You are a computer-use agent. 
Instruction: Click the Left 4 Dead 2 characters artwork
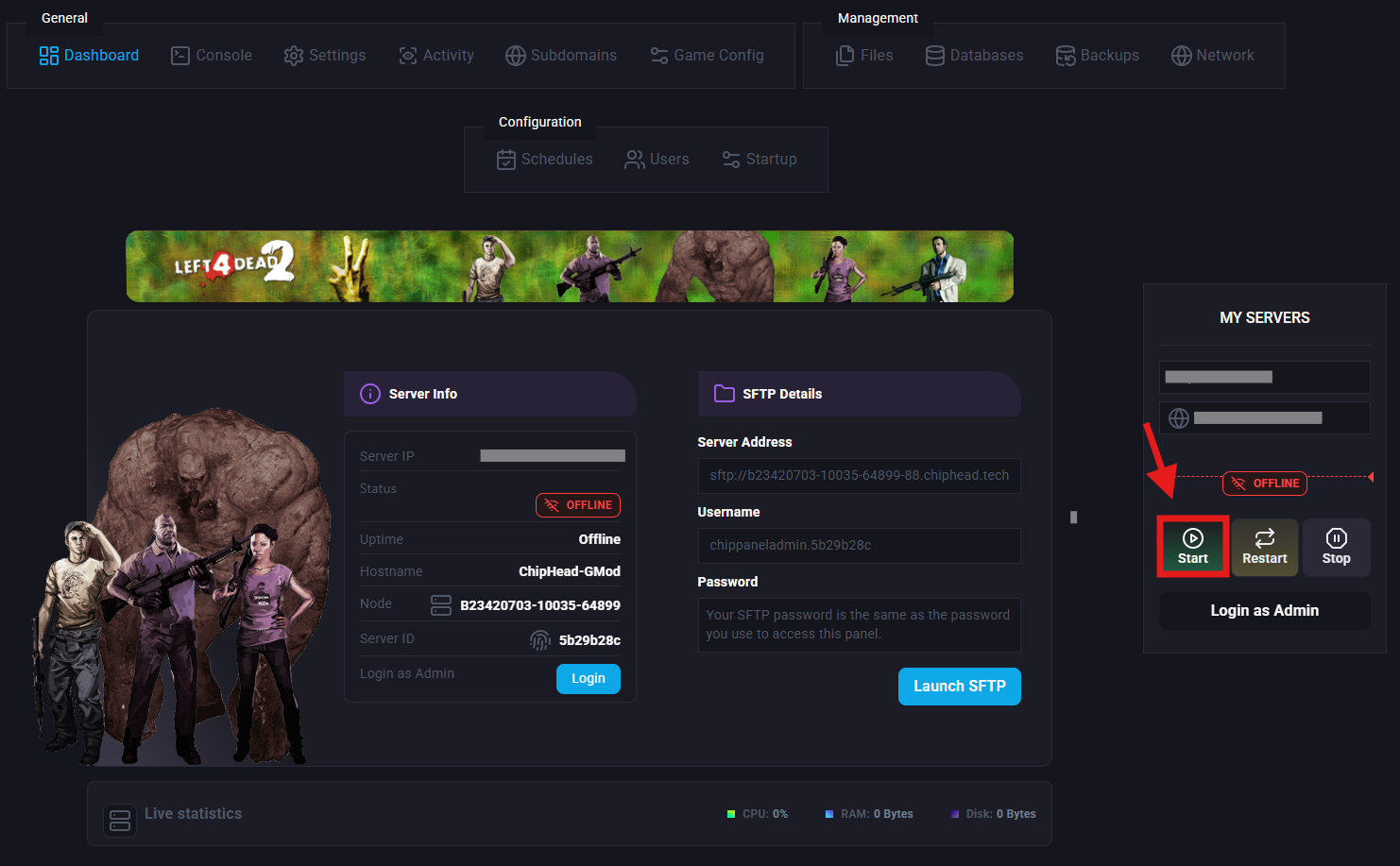pyautogui.click(x=181, y=587)
